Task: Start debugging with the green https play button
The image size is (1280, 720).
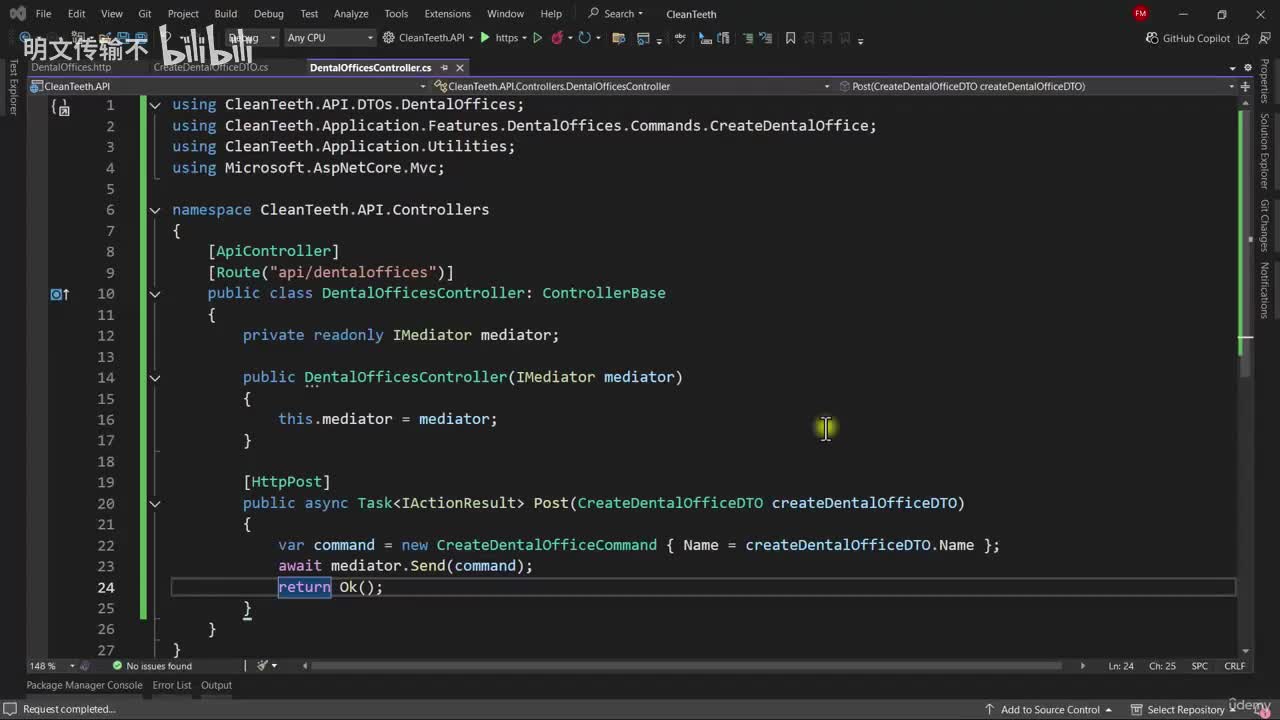Action: (x=486, y=38)
